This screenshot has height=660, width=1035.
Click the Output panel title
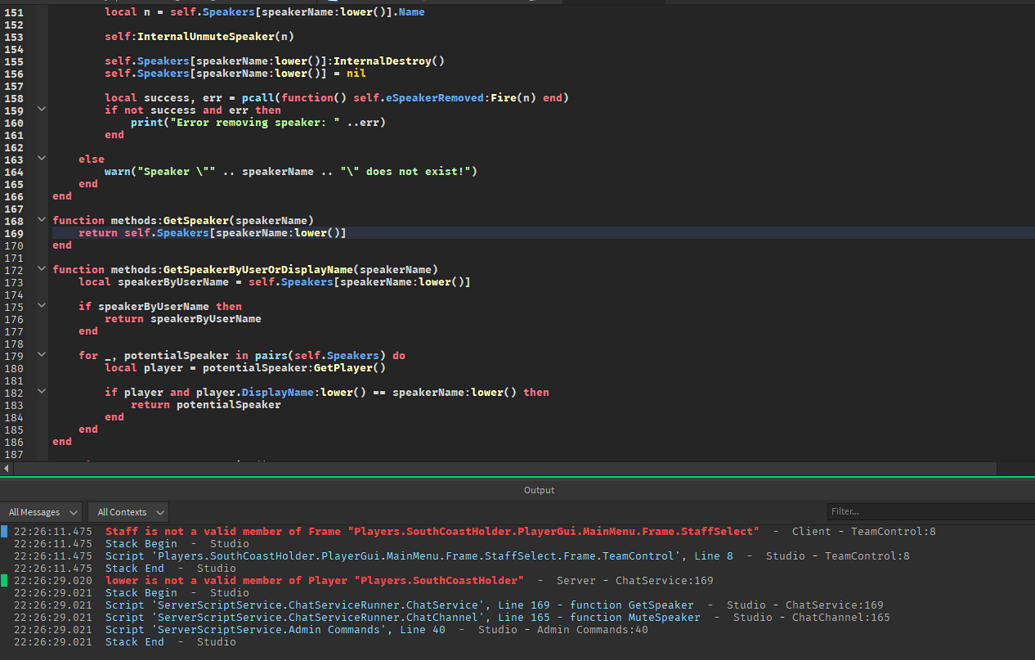click(539, 490)
